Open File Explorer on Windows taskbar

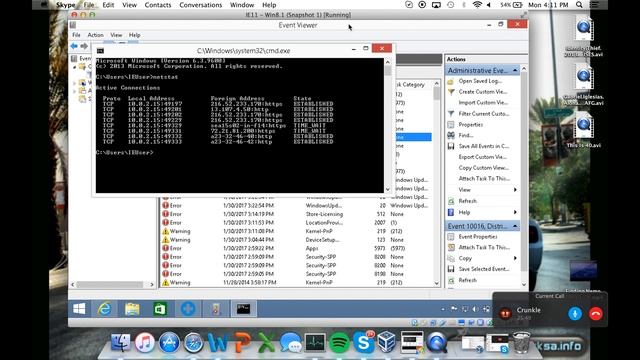click(x=132, y=309)
